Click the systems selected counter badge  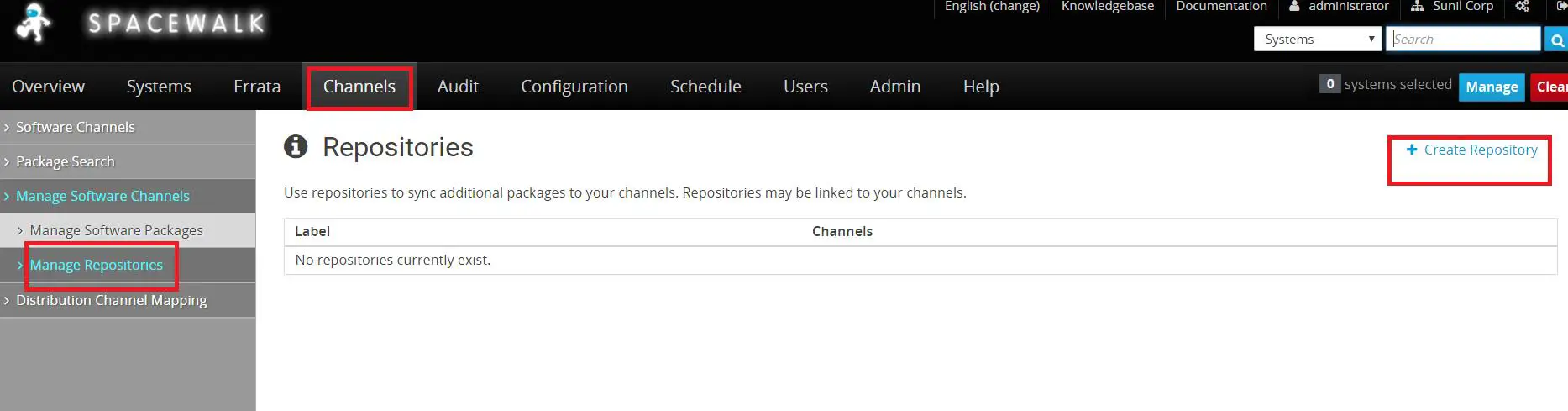(x=1329, y=84)
